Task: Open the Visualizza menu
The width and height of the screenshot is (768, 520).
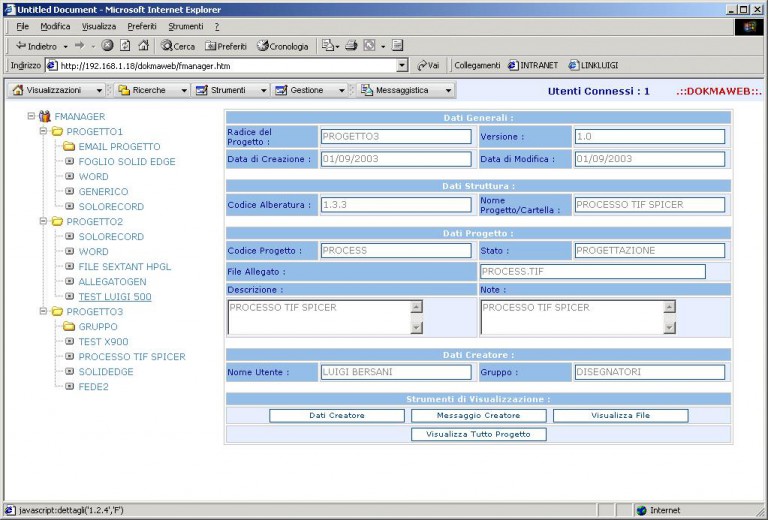Action: pyautogui.click(x=99, y=26)
